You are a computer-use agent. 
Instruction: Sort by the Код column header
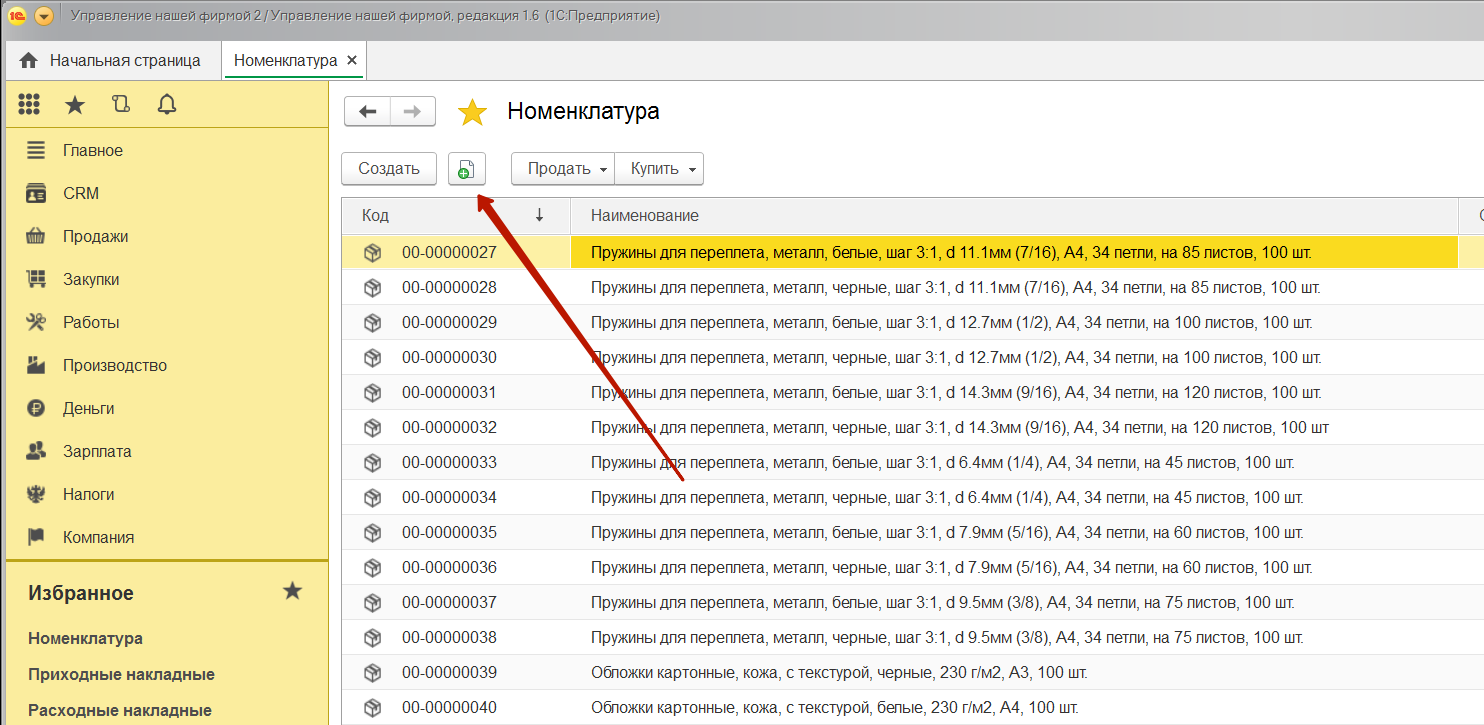376,215
